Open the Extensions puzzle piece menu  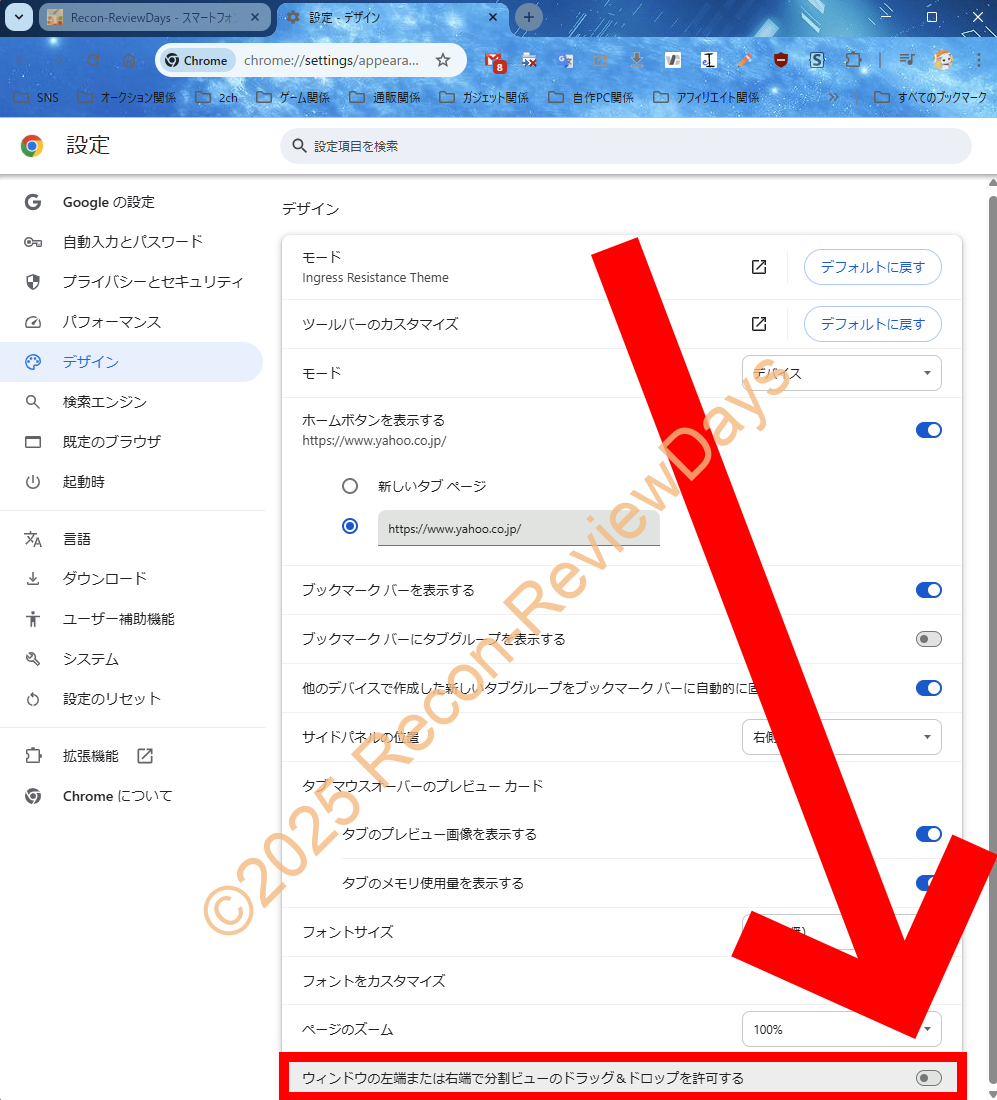(x=852, y=60)
